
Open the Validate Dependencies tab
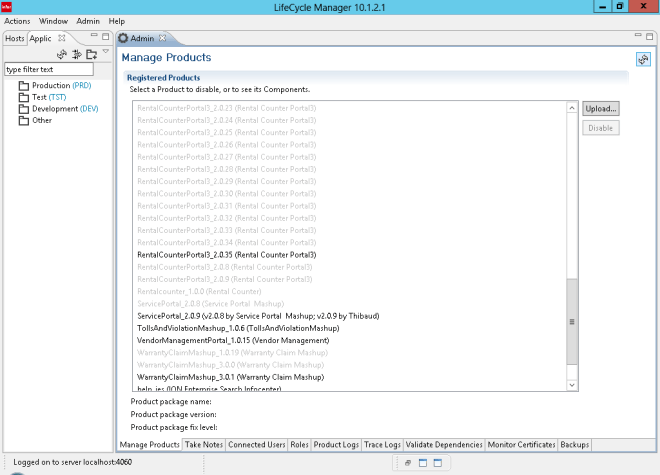446,444
